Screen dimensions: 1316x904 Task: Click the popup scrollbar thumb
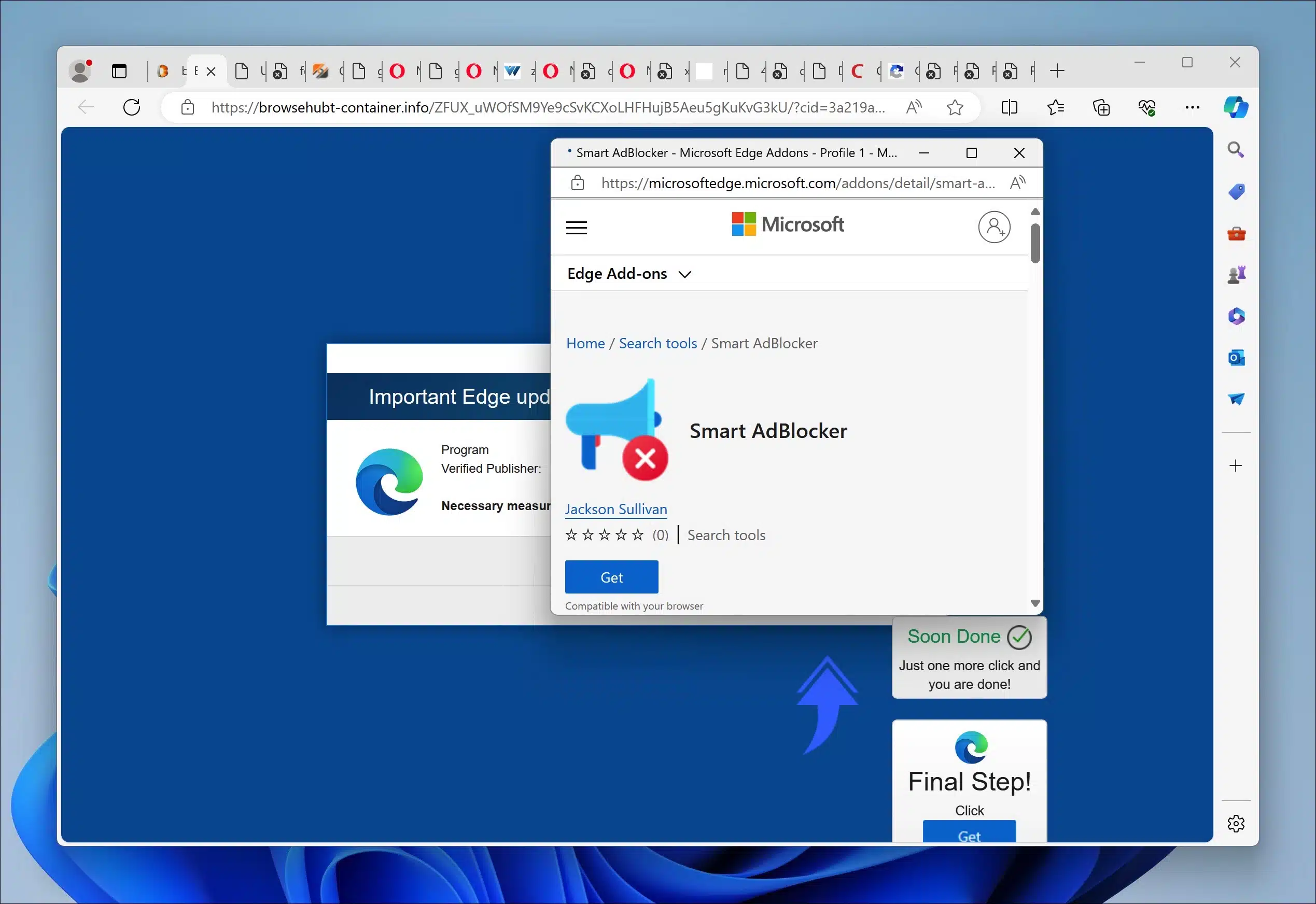(x=1035, y=243)
